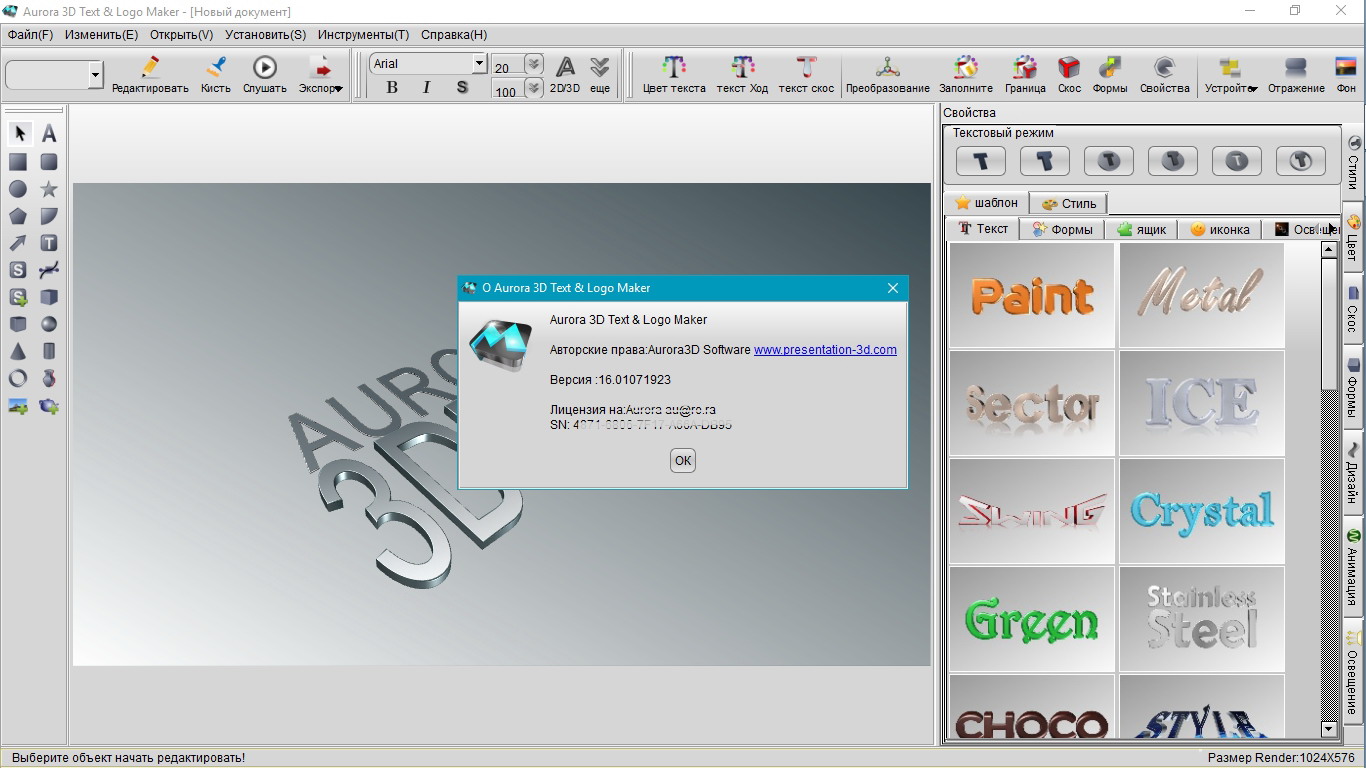The image size is (1366, 768).
Task: Click the import image tool icon
Action: 18,406
